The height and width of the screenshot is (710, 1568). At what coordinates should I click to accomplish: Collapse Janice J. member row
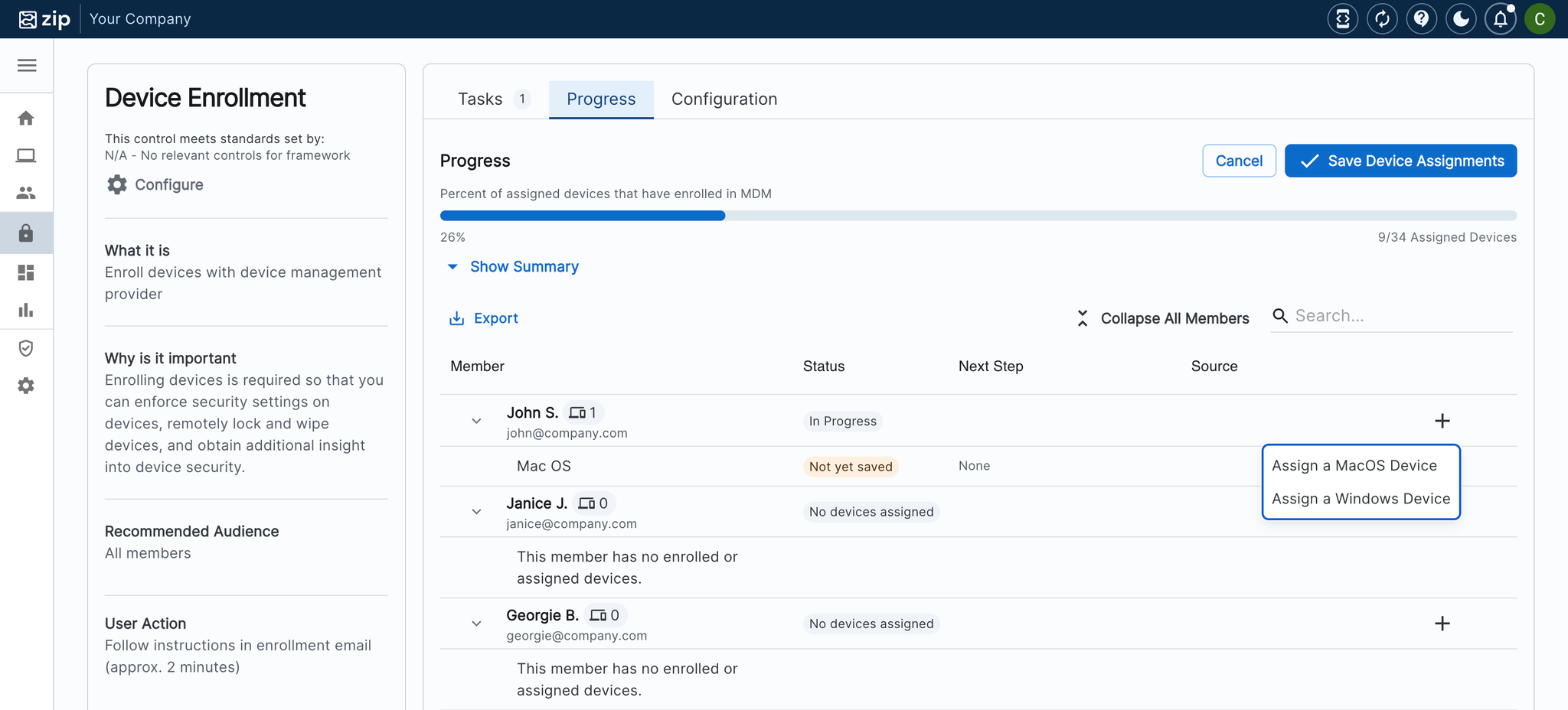pyautogui.click(x=476, y=512)
